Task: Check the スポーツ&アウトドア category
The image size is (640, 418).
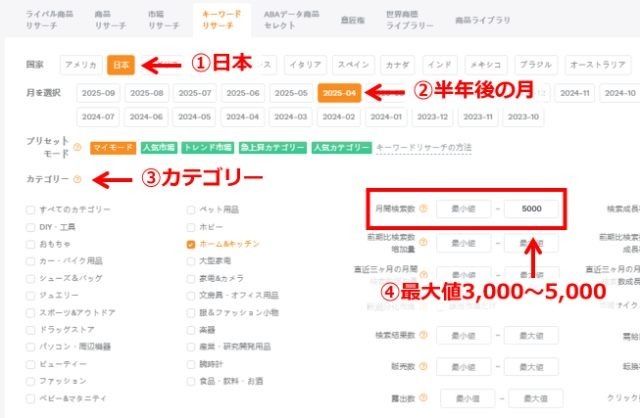Action: (30, 313)
